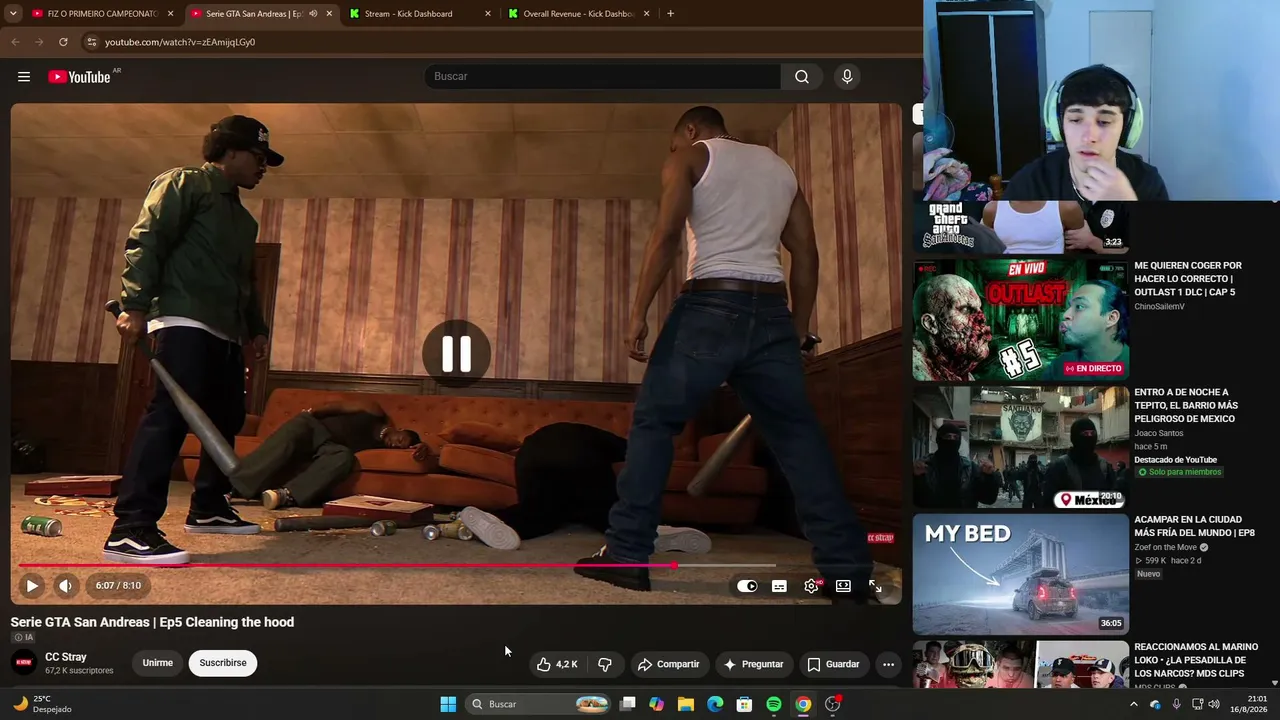Open a new browser tab

point(670,14)
